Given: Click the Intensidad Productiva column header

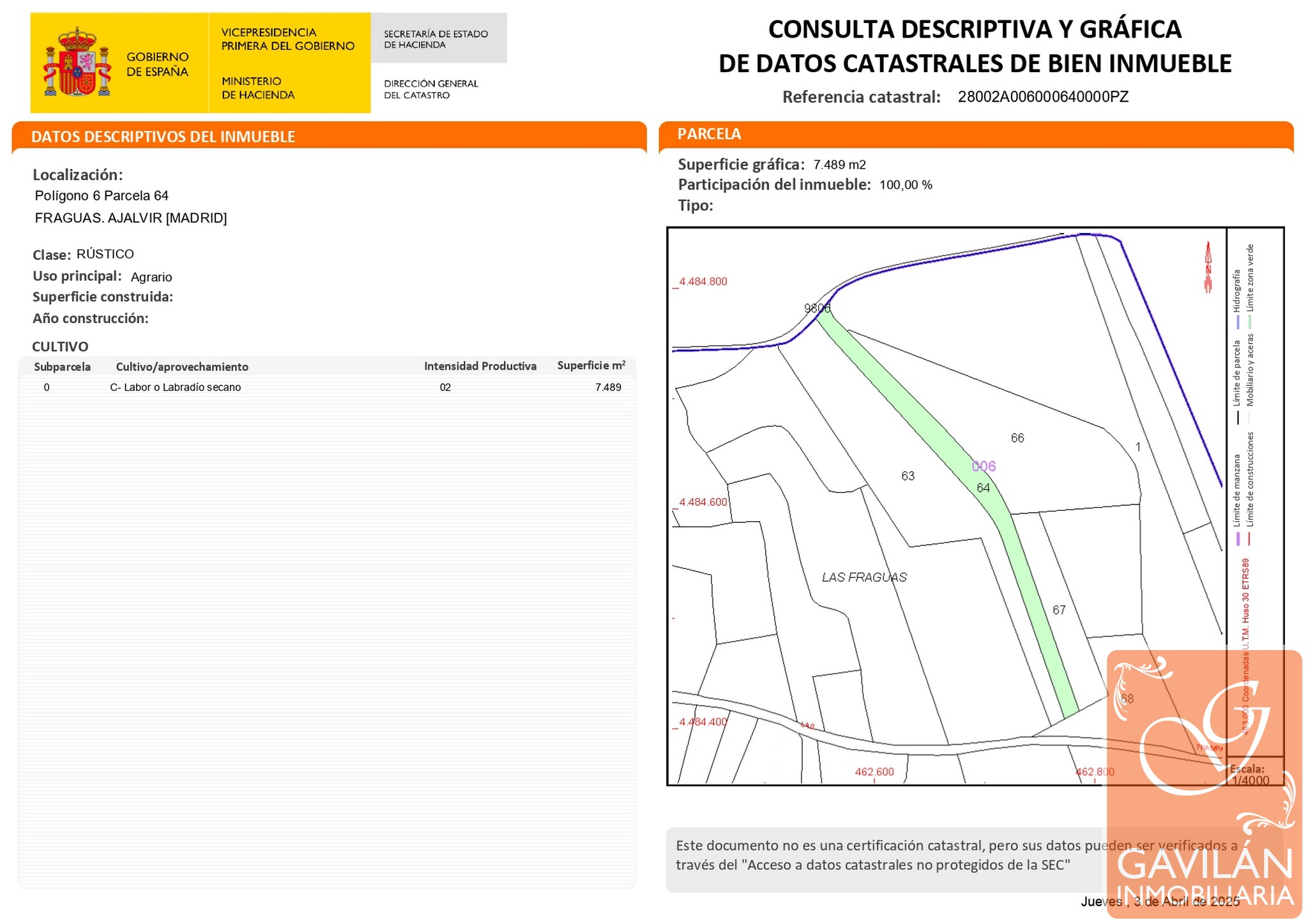Looking at the screenshot, I should point(480,366).
